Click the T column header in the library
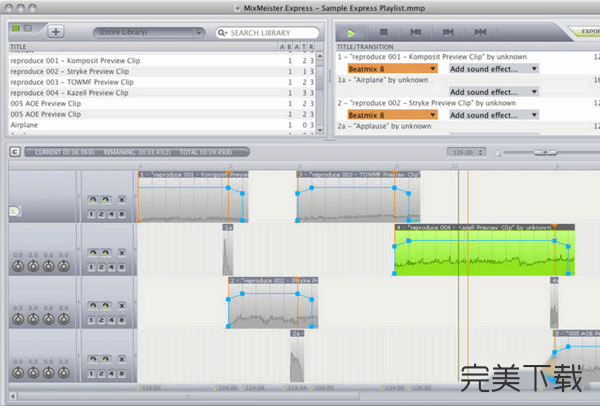The height and width of the screenshot is (406, 600). point(304,47)
